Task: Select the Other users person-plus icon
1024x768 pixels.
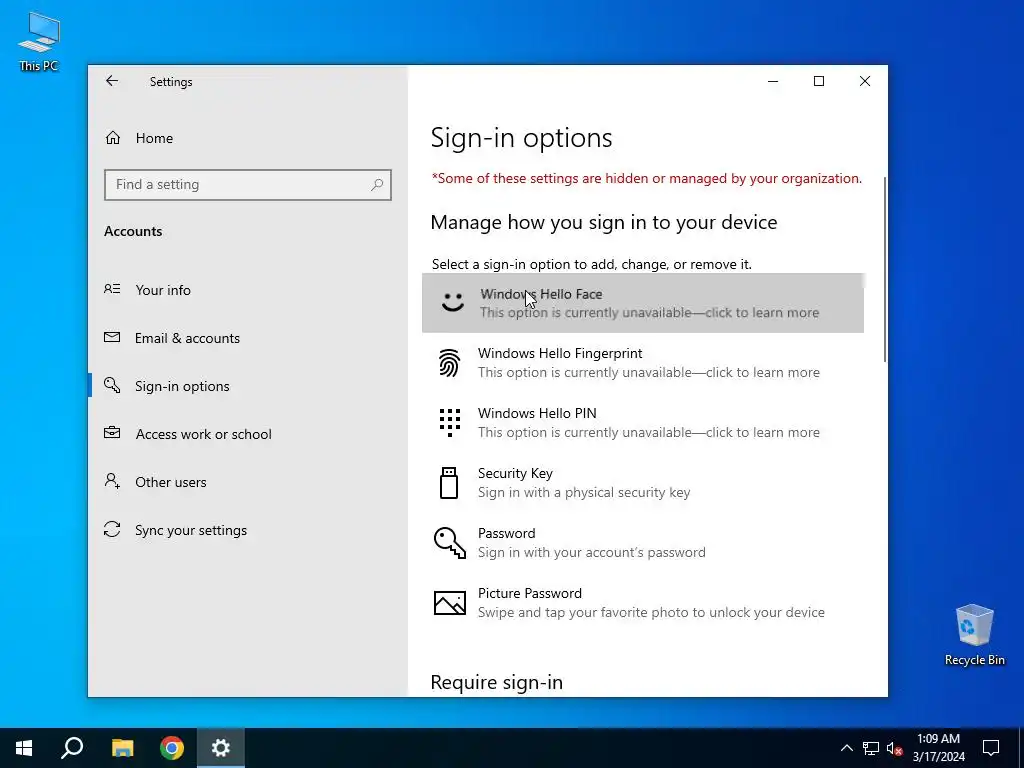Action: tap(112, 481)
